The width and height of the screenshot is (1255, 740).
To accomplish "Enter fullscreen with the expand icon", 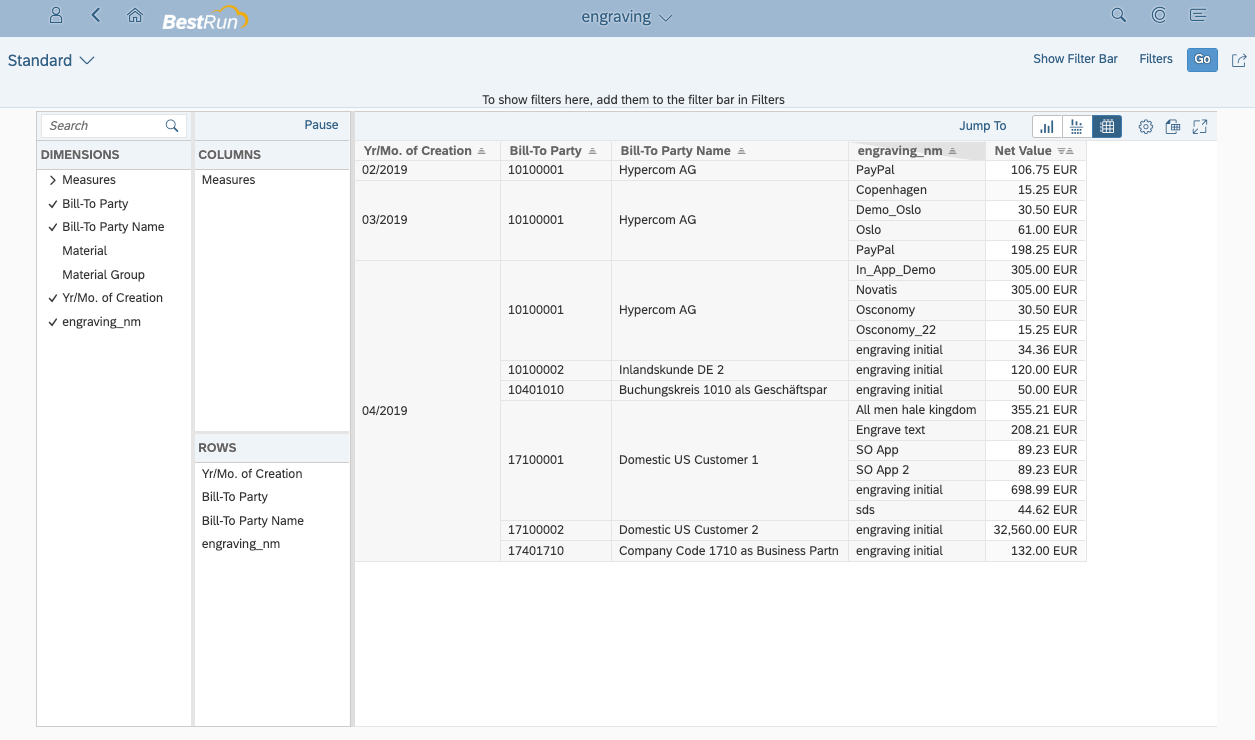I will 1199,126.
